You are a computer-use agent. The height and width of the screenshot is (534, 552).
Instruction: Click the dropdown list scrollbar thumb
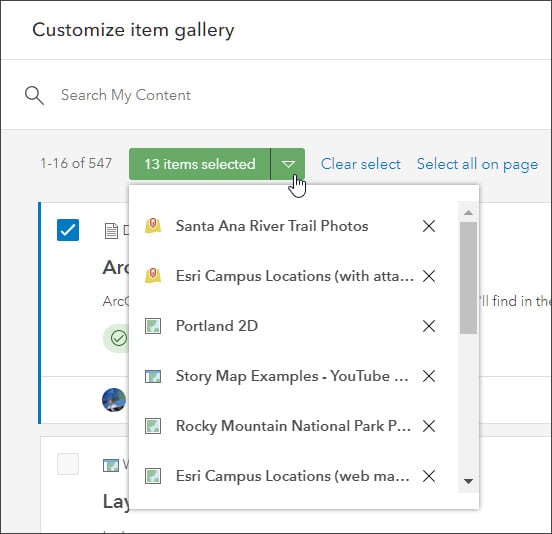pyautogui.click(x=468, y=278)
